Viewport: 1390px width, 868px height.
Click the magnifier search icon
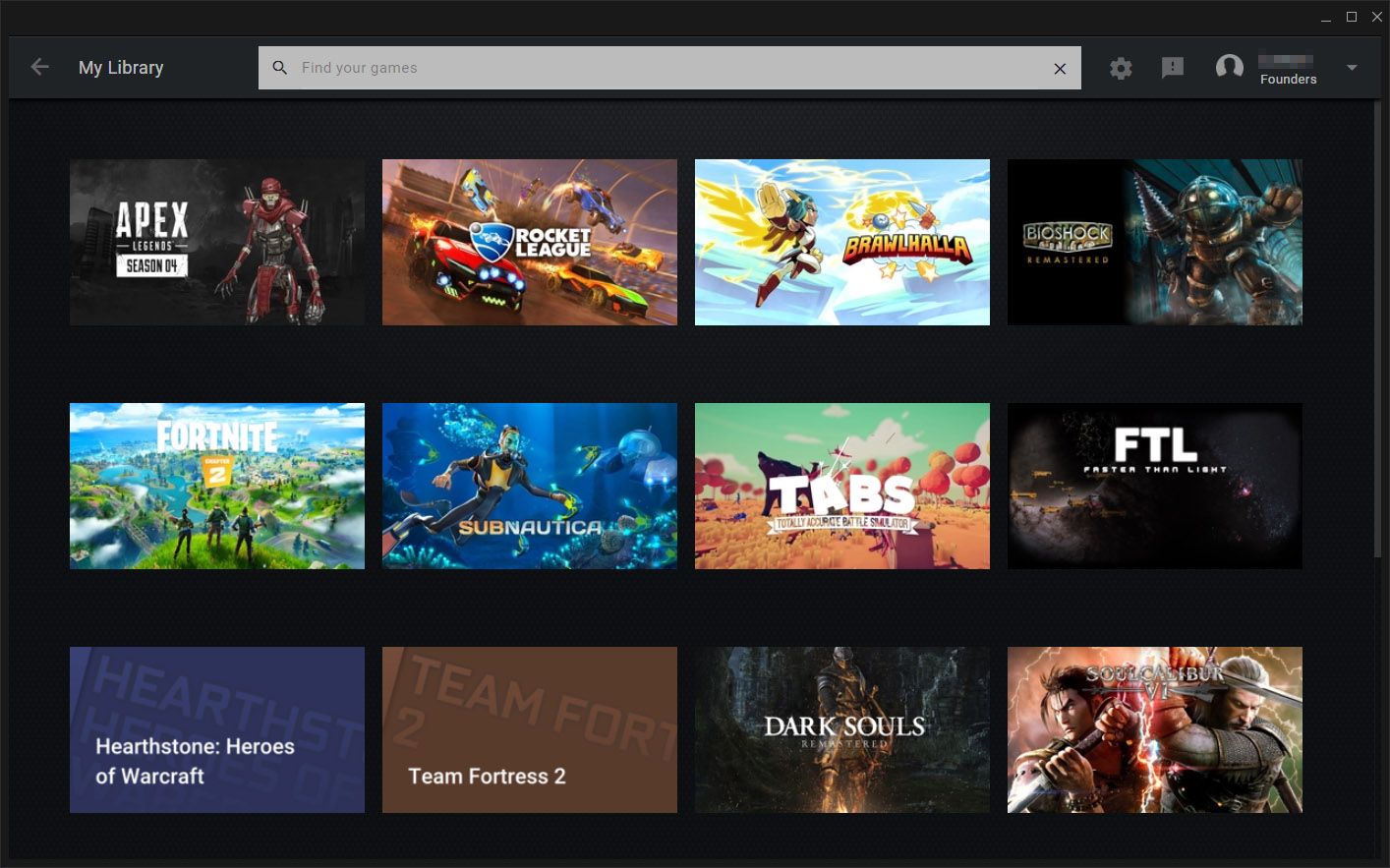[x=280, y=68]
